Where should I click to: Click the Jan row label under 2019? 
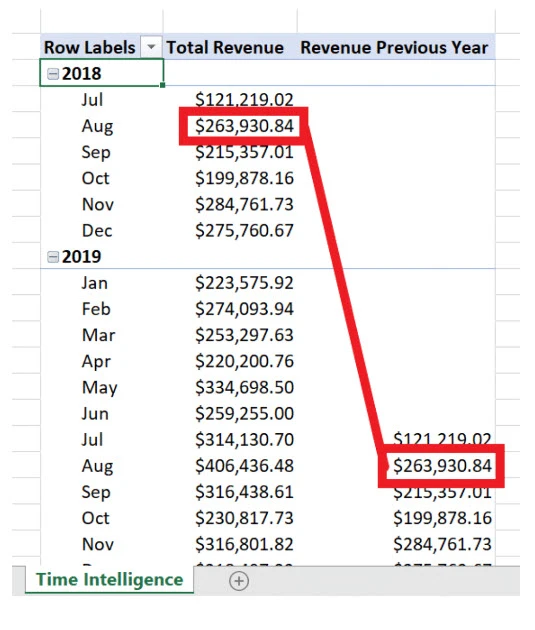(x=94, y=283)
